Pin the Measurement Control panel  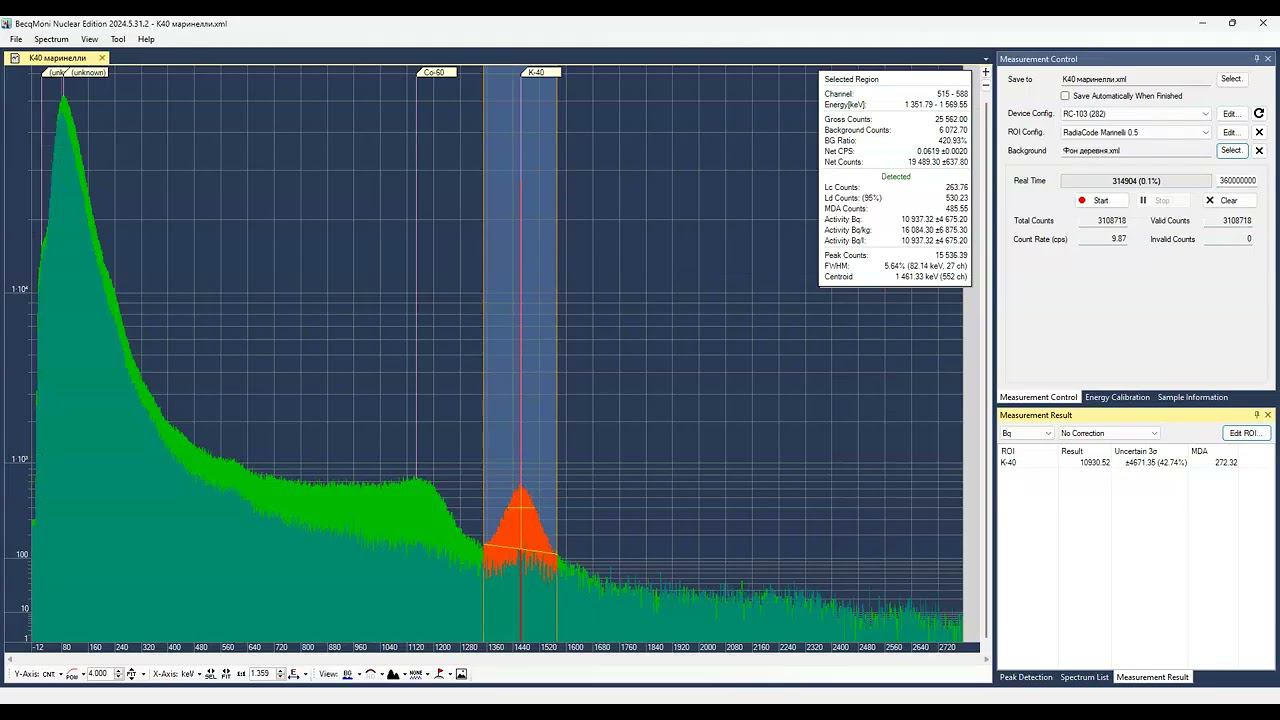(x=1257, y=59)
